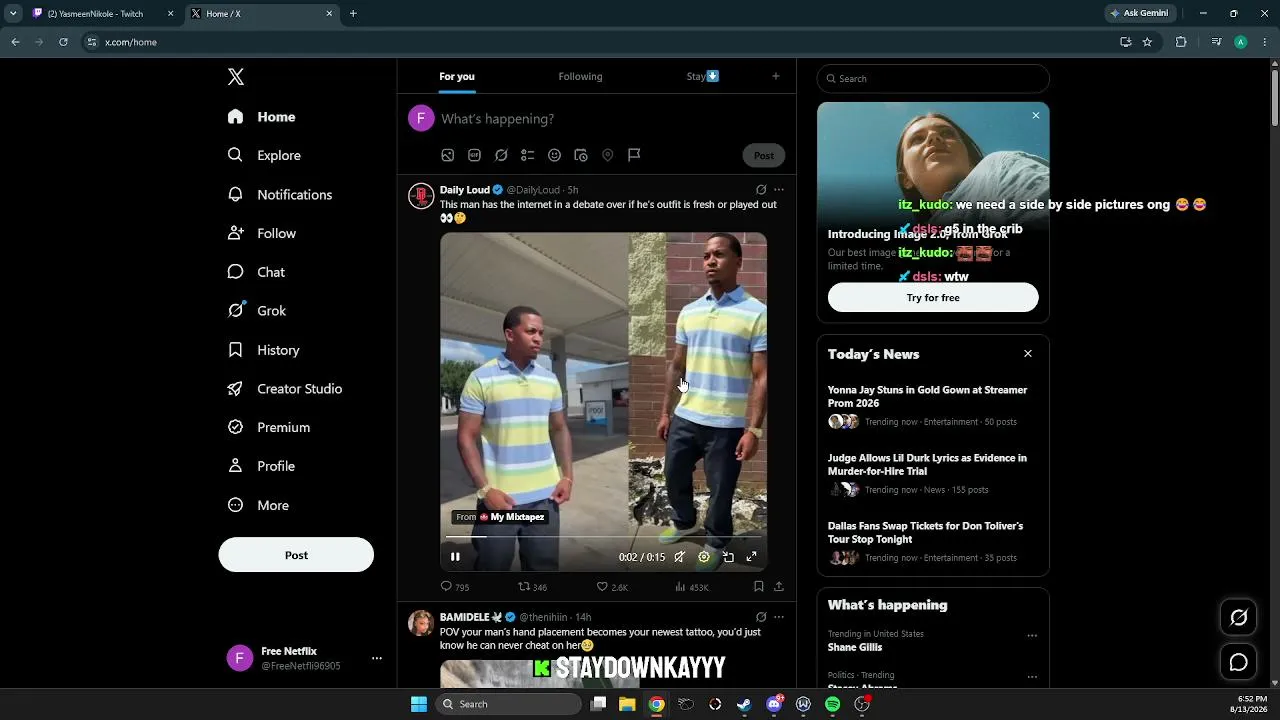This screenshot has height=720, width=1280.
Task: Open more options on BAMIDELE's post
Action: click(x=779, y=617)
